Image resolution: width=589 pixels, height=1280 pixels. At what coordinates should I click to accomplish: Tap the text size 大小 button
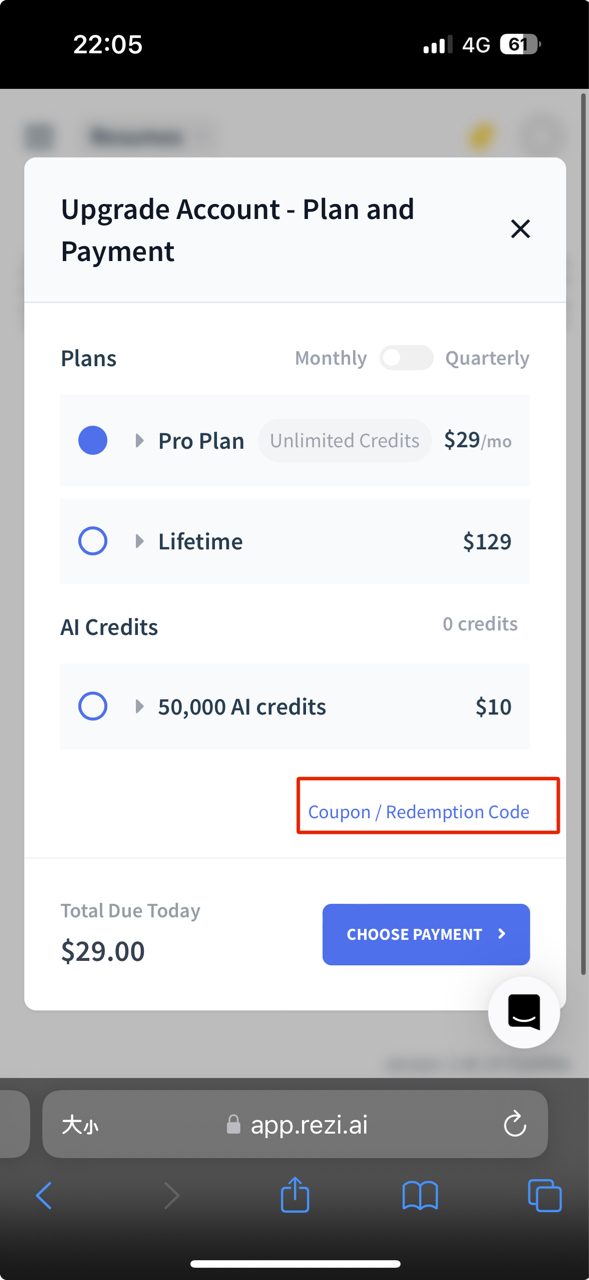pyautogui.click(x=80, y=1125)
